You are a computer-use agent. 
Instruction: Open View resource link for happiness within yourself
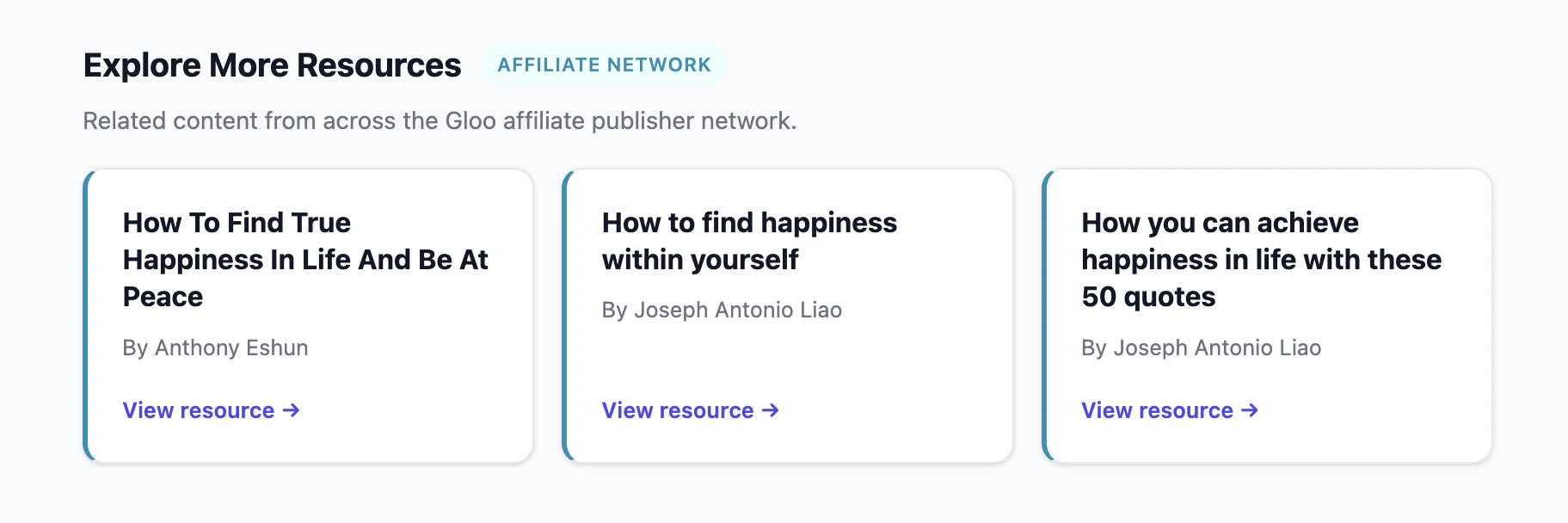(690, 410)
